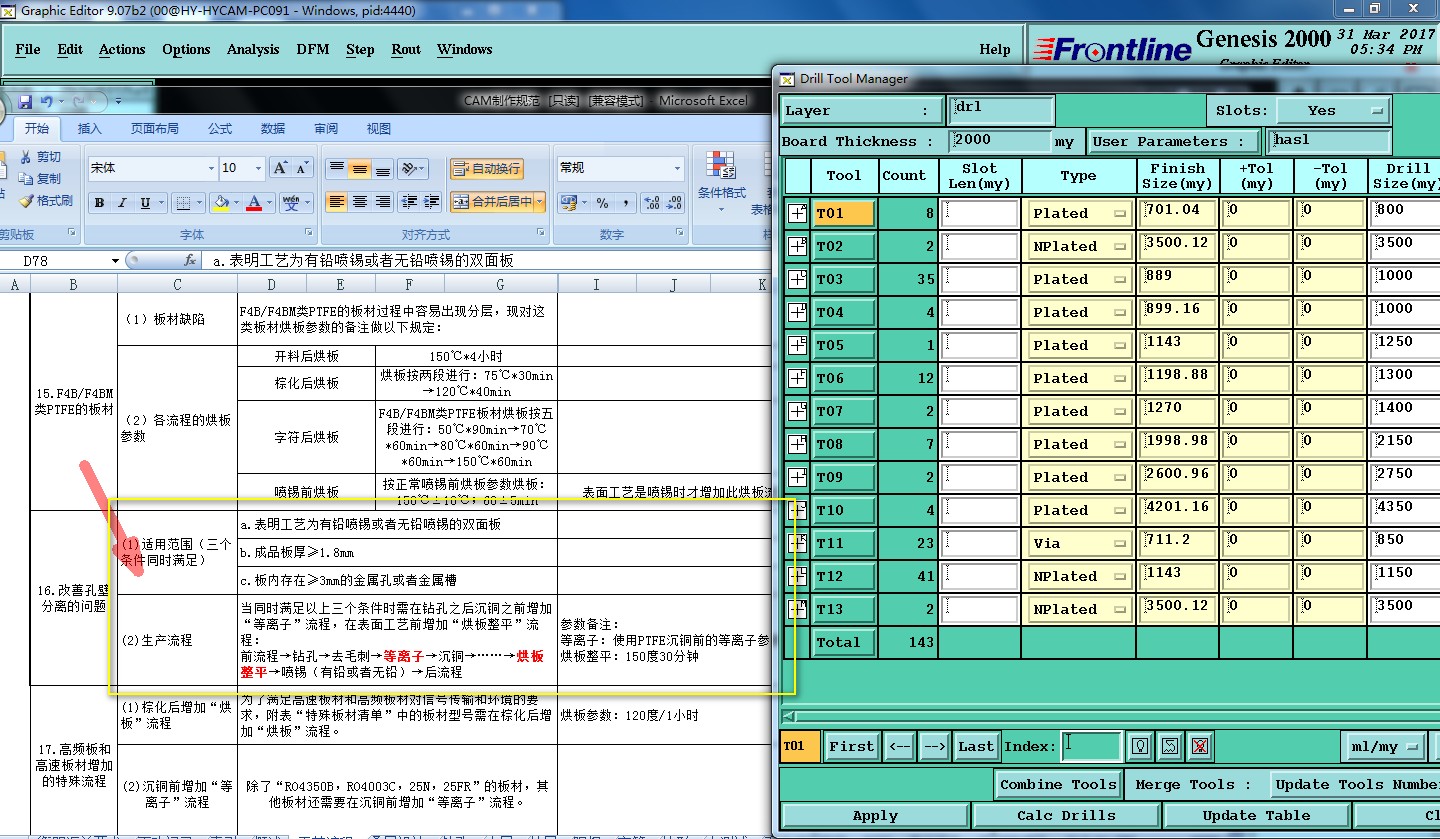
Task: Toggle Italic formatting in Excel
Action: coord(122,203)
